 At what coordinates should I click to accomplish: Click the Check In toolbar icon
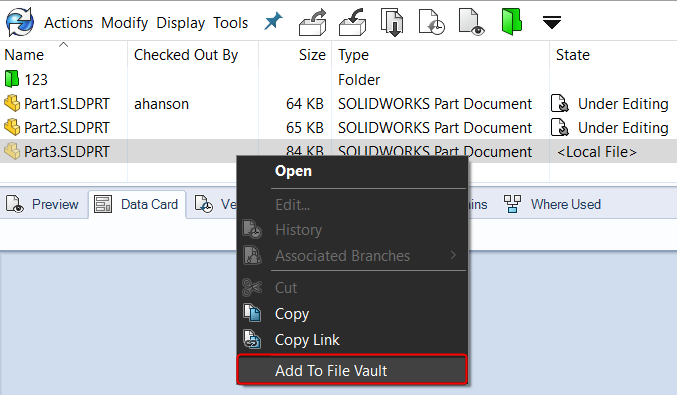[x=353, y=22]
